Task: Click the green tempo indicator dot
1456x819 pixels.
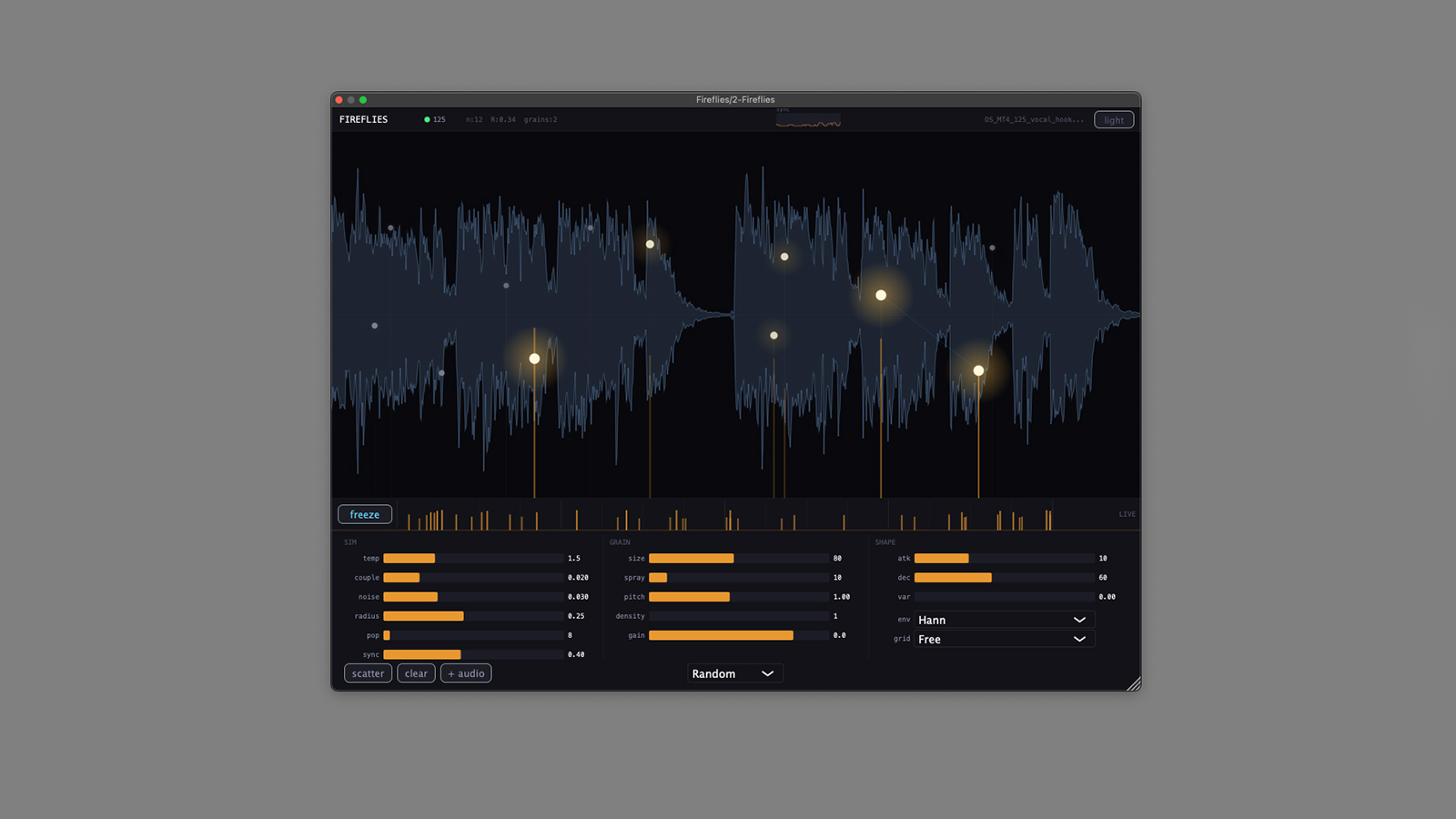Action: (x=427, y=119)
